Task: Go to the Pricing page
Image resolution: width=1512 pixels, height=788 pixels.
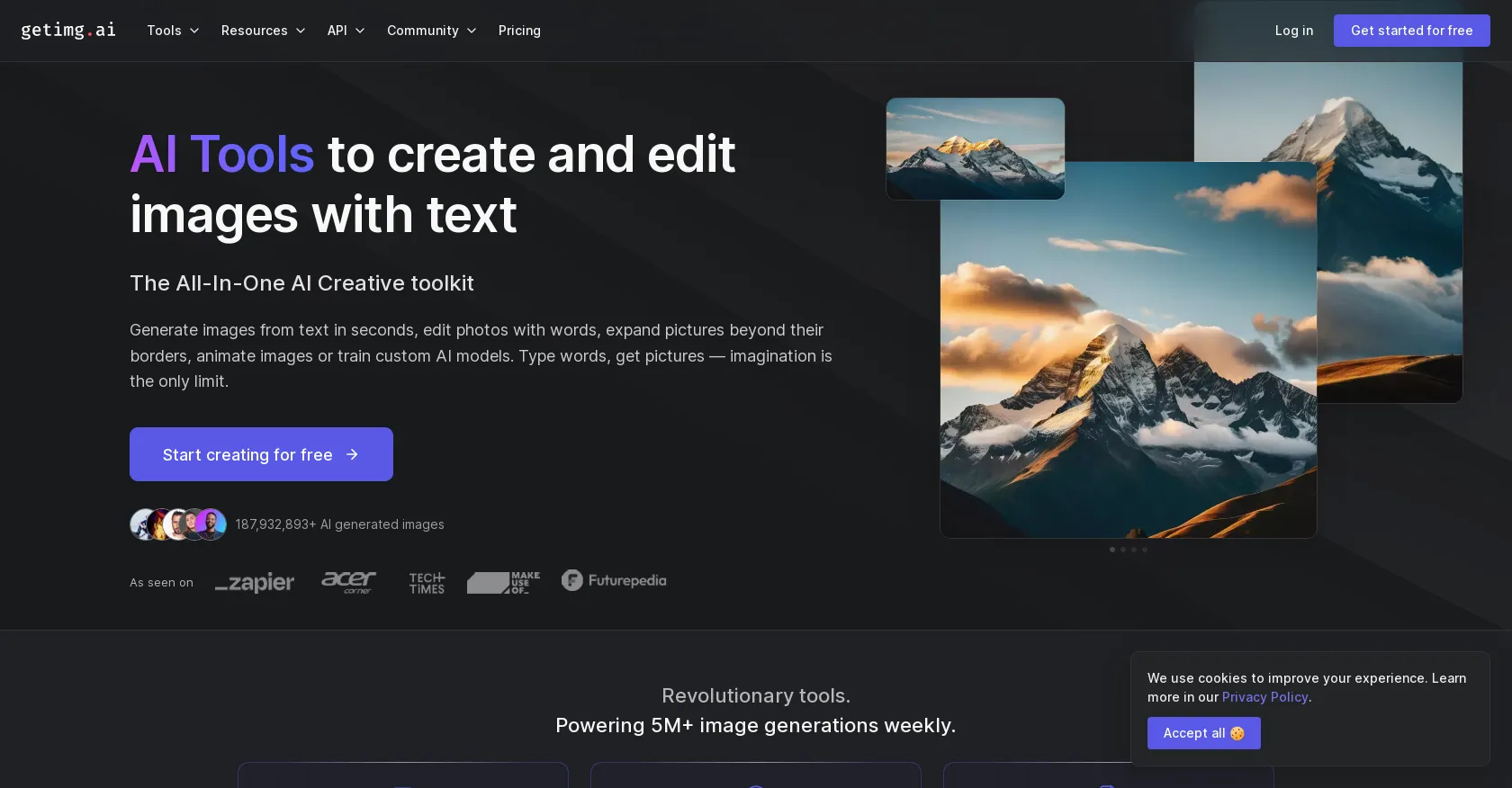Action: point(519,31)
